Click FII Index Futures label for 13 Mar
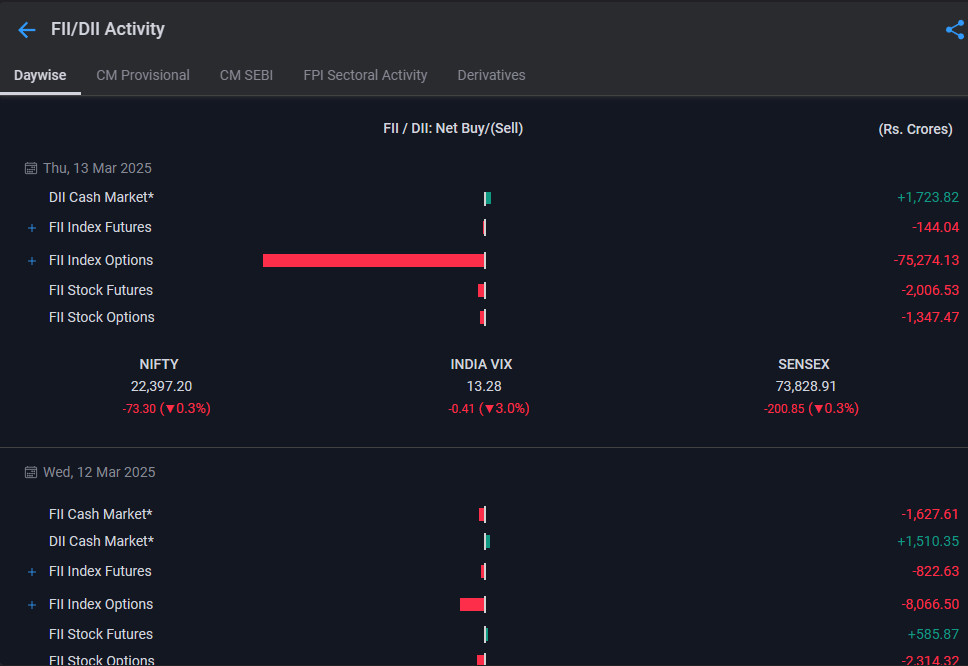The image size is (968, 666). click(100, 227)
